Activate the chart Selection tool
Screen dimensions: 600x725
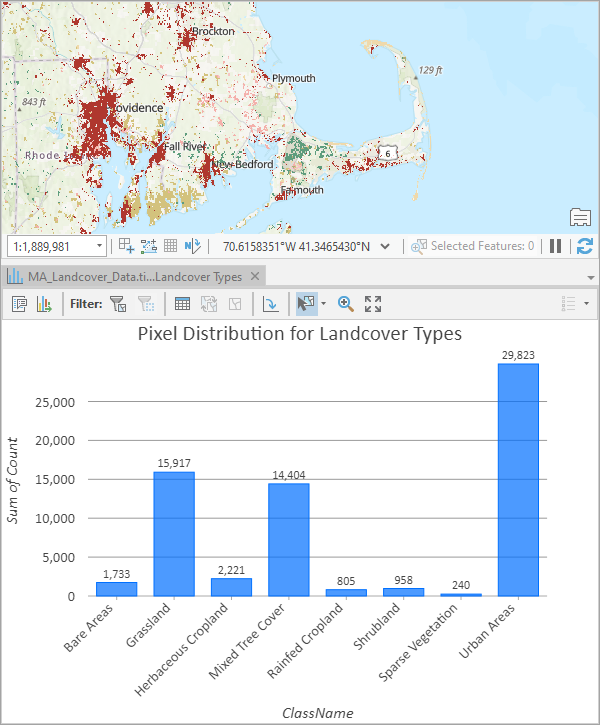307,304
